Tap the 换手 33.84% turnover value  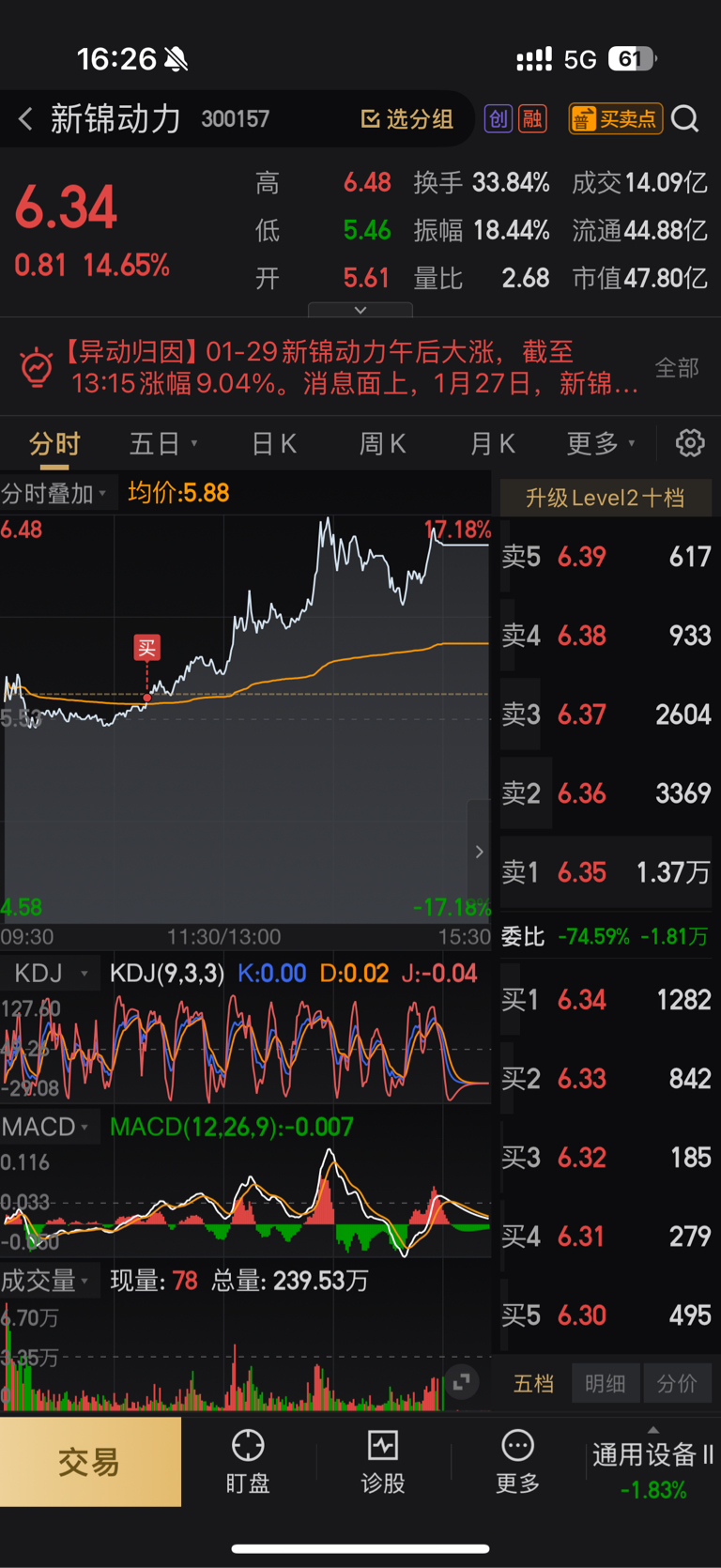click(x=482, y=183)
